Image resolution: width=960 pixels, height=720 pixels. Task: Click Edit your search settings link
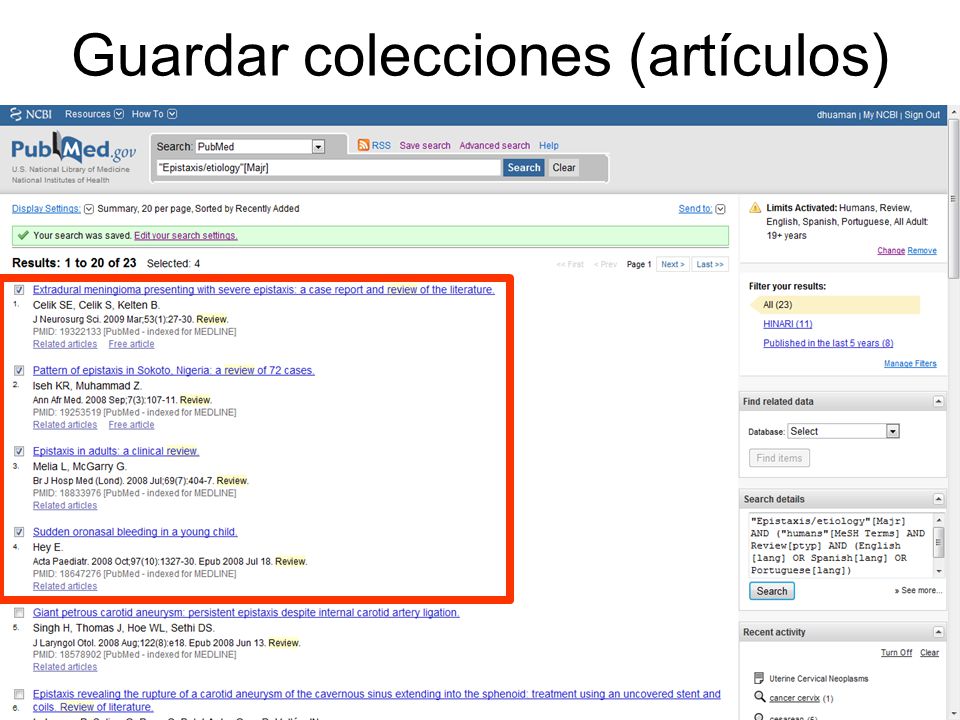point(186,235)
